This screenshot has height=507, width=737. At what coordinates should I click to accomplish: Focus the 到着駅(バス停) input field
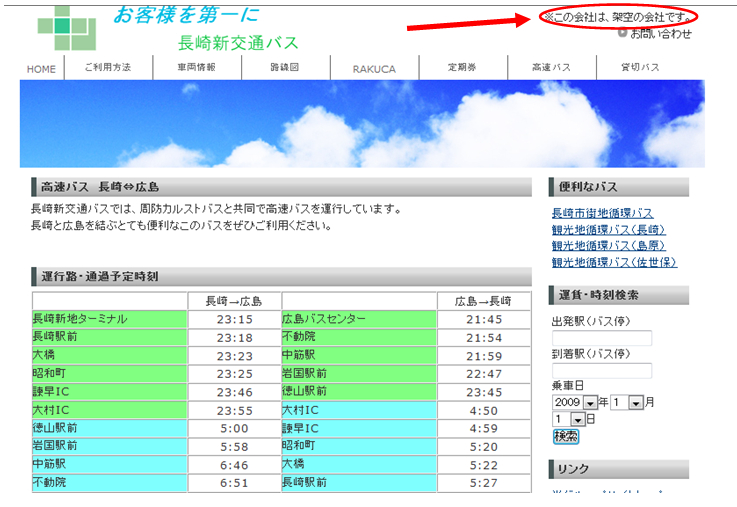point(602,371)
